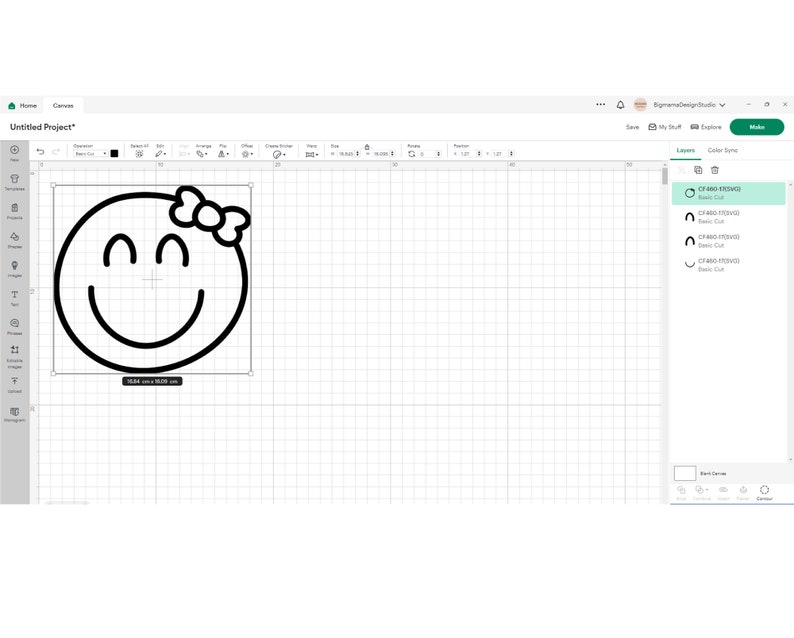Image resolution: width=794 pixels, height=638 pixels.
Task: Open the Edit tool dropdown
Action: pos(161,153)
